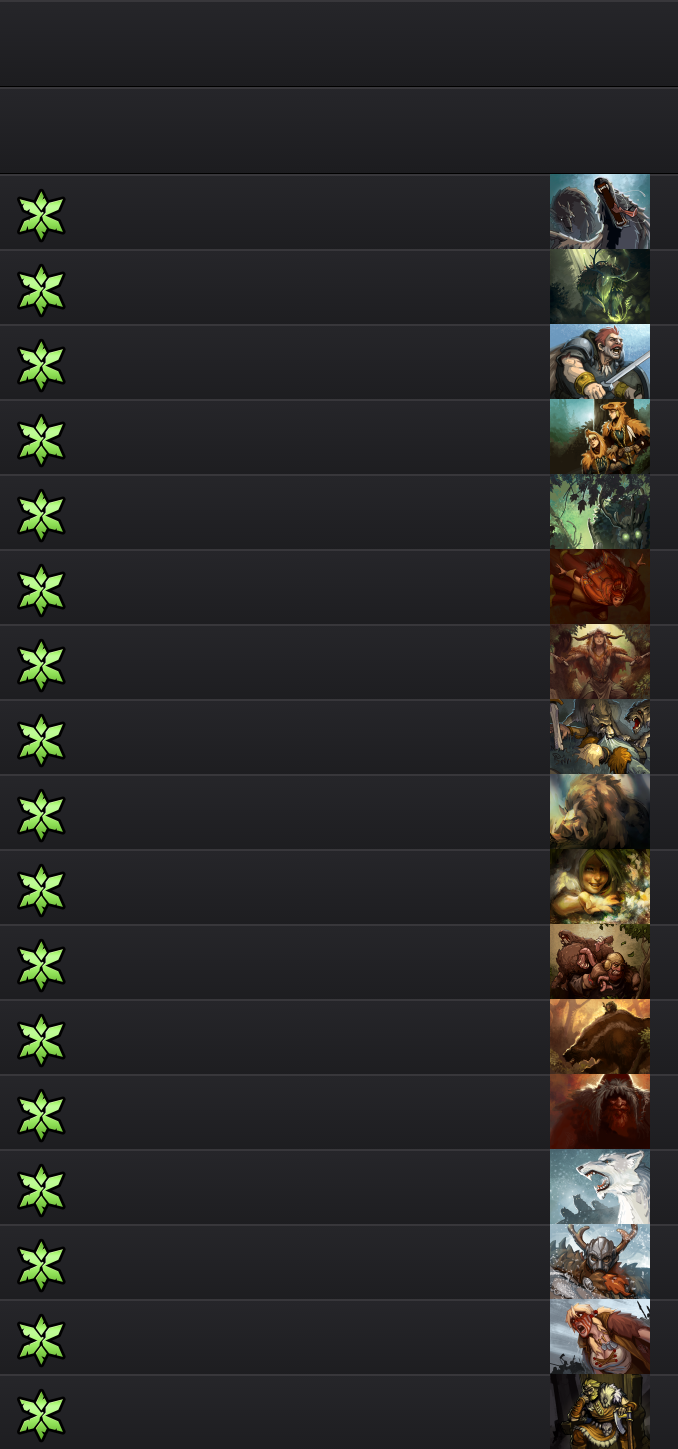Select the screaming blood-painted berserker thumbnail

[600, 1337]
